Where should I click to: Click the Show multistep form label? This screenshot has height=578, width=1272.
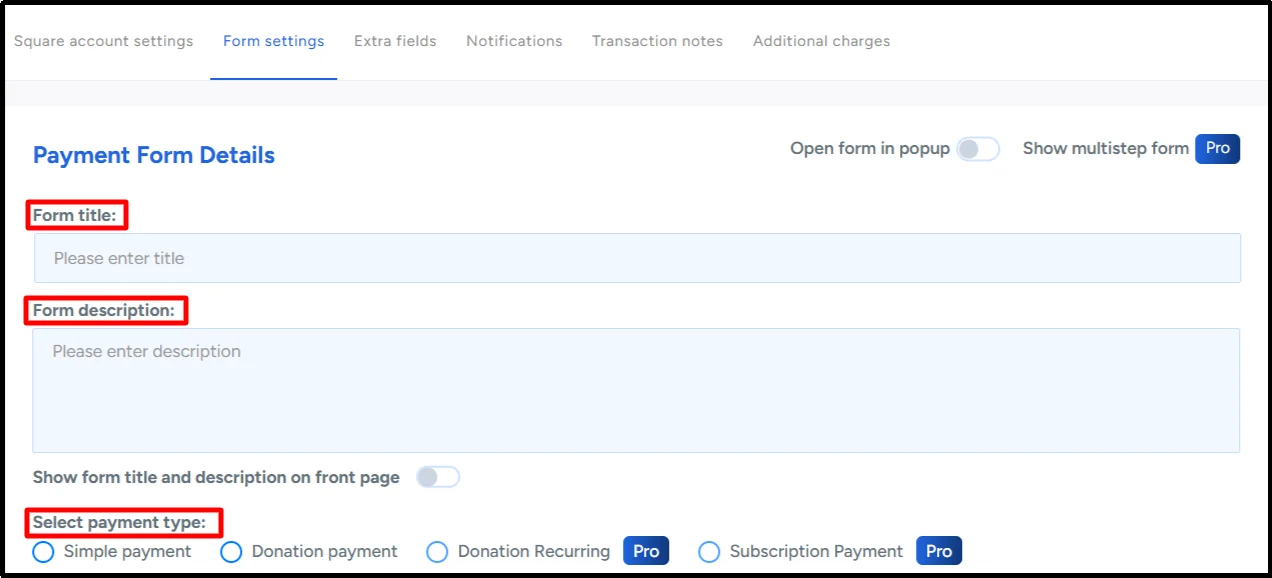click(1106, 148)
